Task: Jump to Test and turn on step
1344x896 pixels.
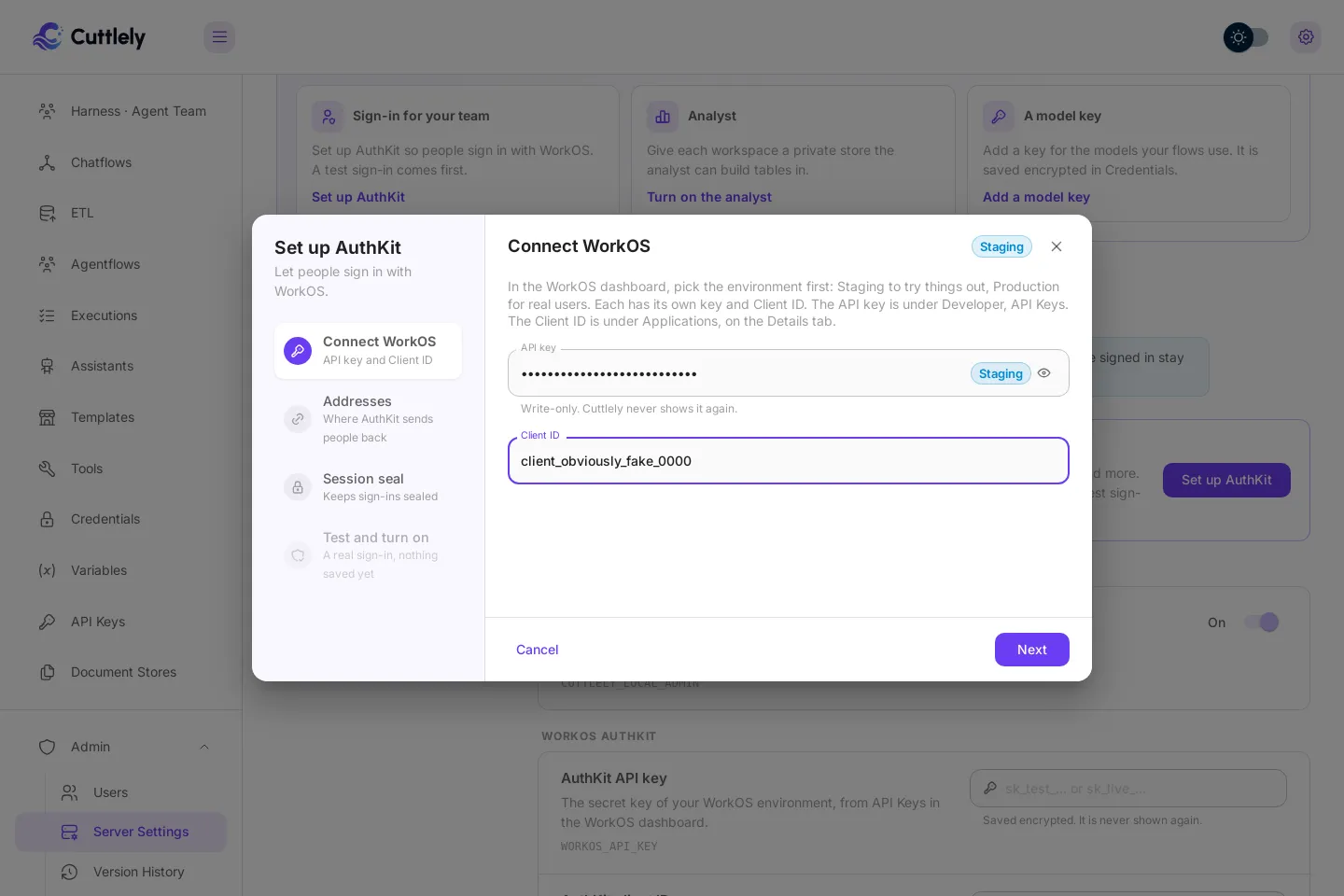Action: click(368, 555)
